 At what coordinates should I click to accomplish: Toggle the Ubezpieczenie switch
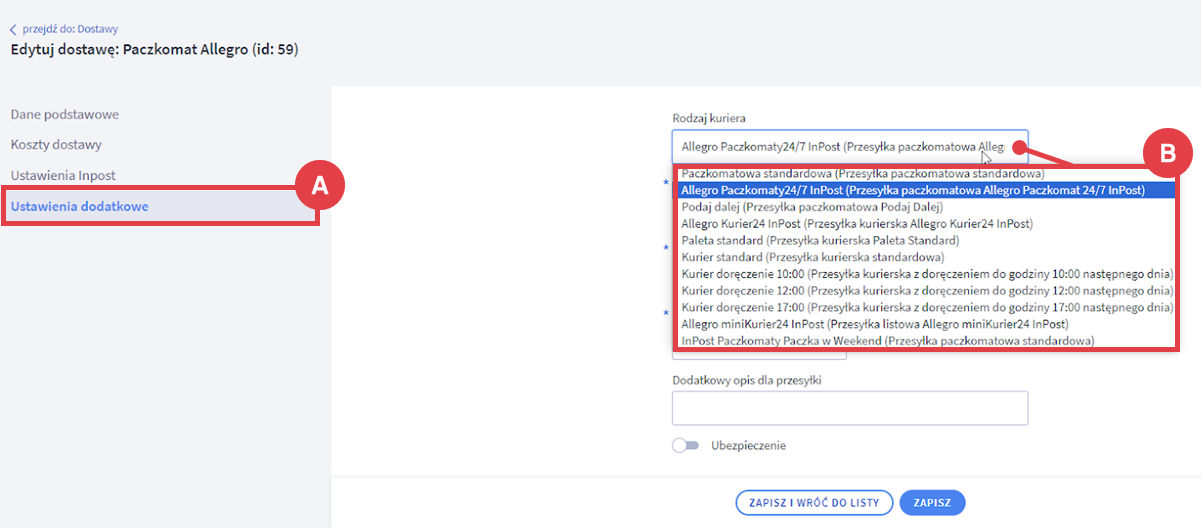pos(685,445)
